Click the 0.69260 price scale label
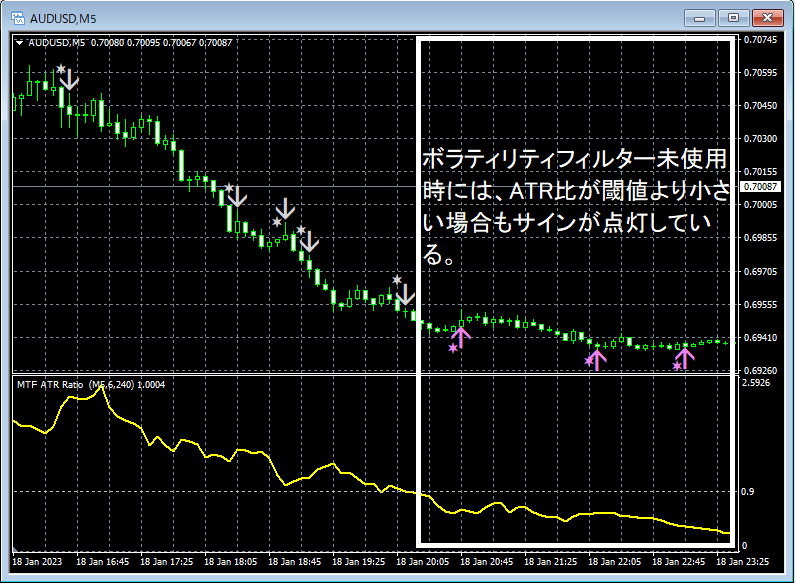Screen dimensions: 796x583 click(760, 371)
